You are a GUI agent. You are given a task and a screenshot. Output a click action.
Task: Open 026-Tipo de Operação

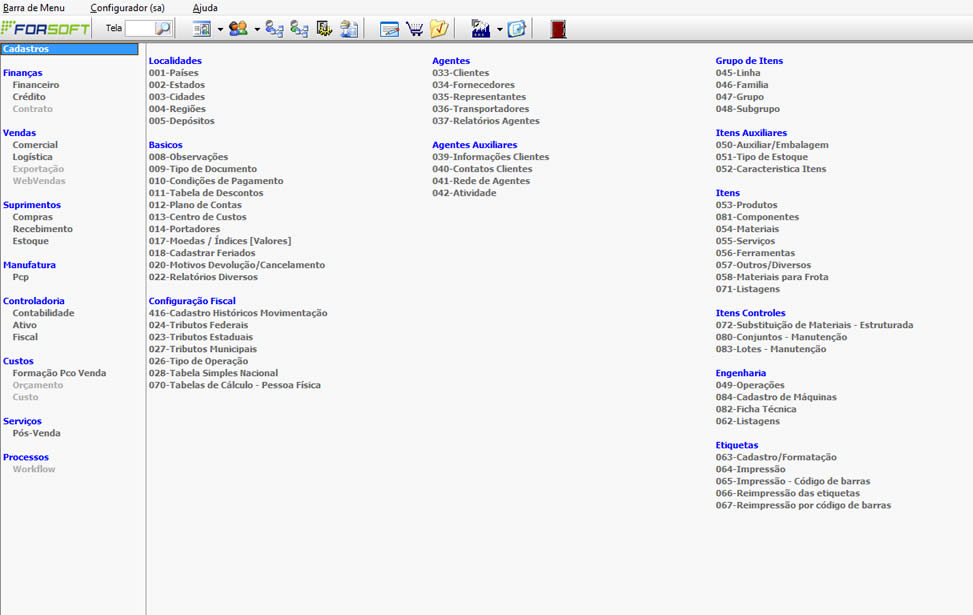tap(199, 361)
